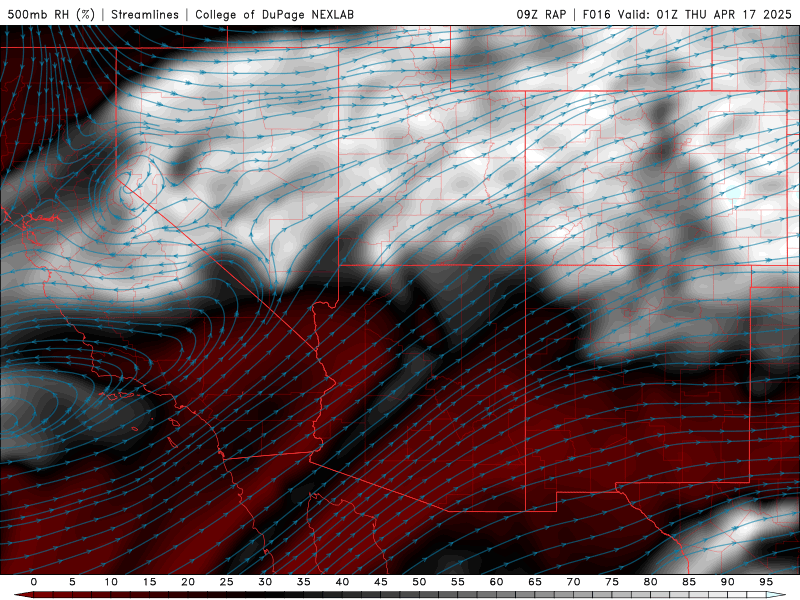
Task: Click the 5 value on color scale
Action: pyautogui.click(x=72, y=582)
